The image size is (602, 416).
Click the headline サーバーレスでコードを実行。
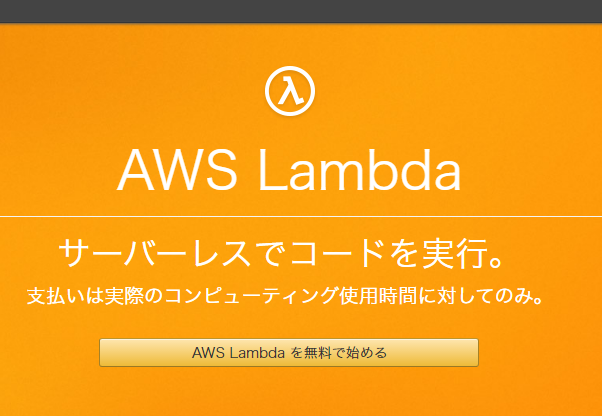[281, 253]
